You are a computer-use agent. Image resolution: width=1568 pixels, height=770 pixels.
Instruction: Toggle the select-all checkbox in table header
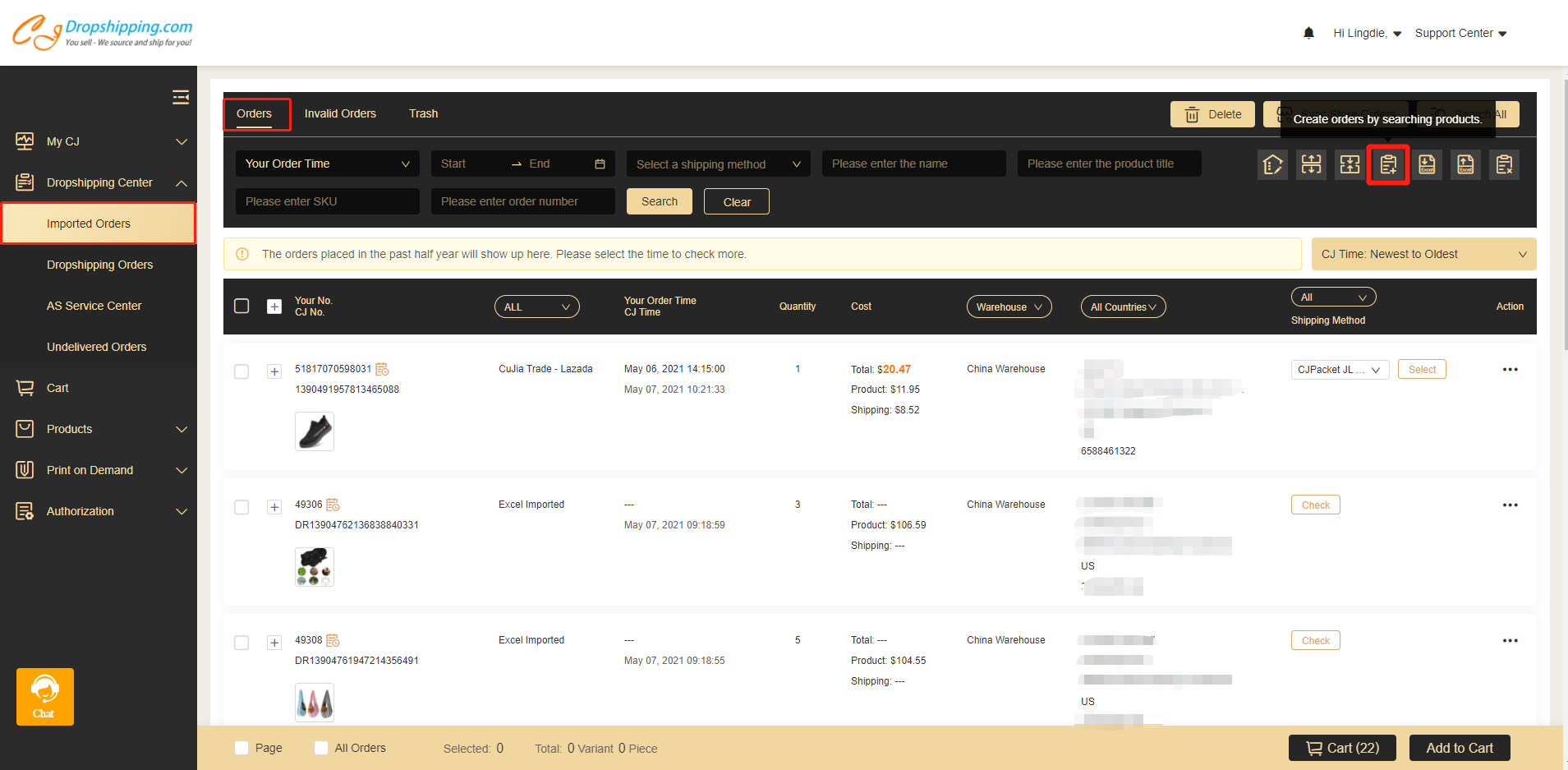click(x=241, y=306)
